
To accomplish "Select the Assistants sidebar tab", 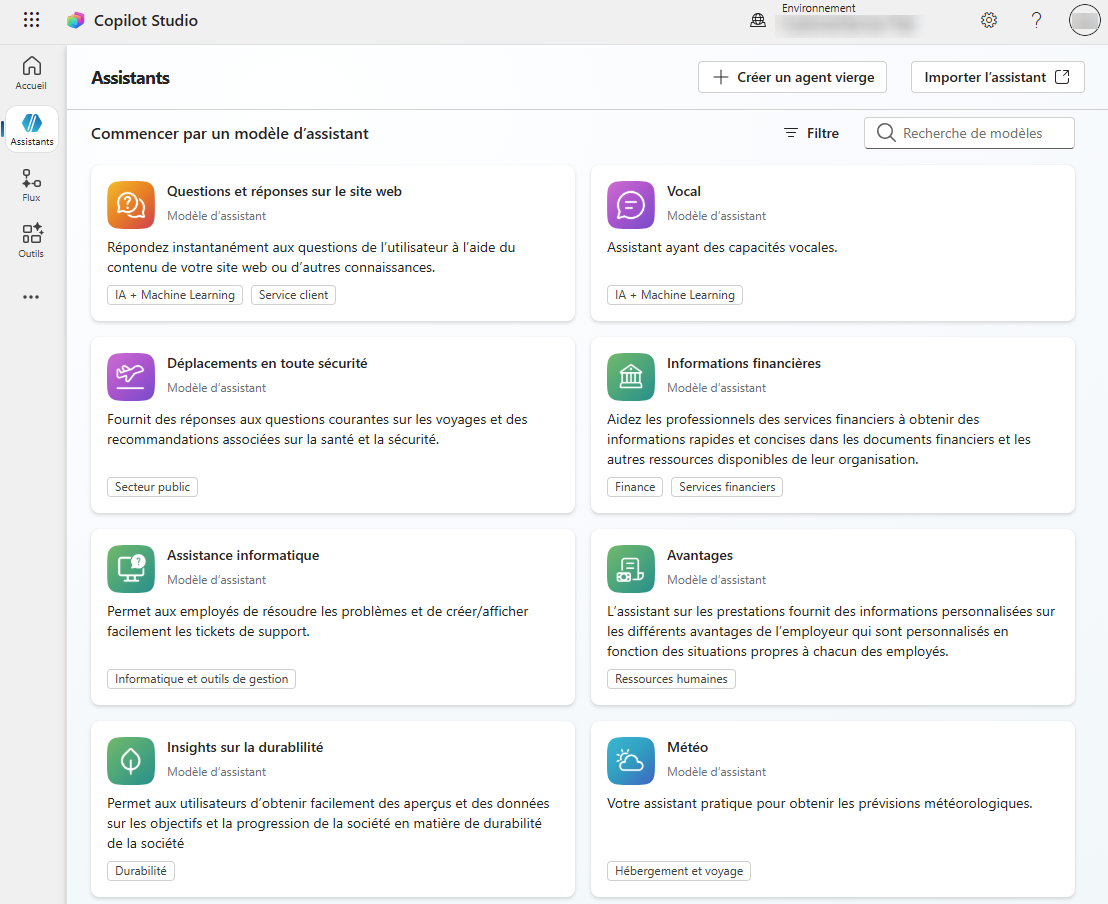I will (31, 129).
